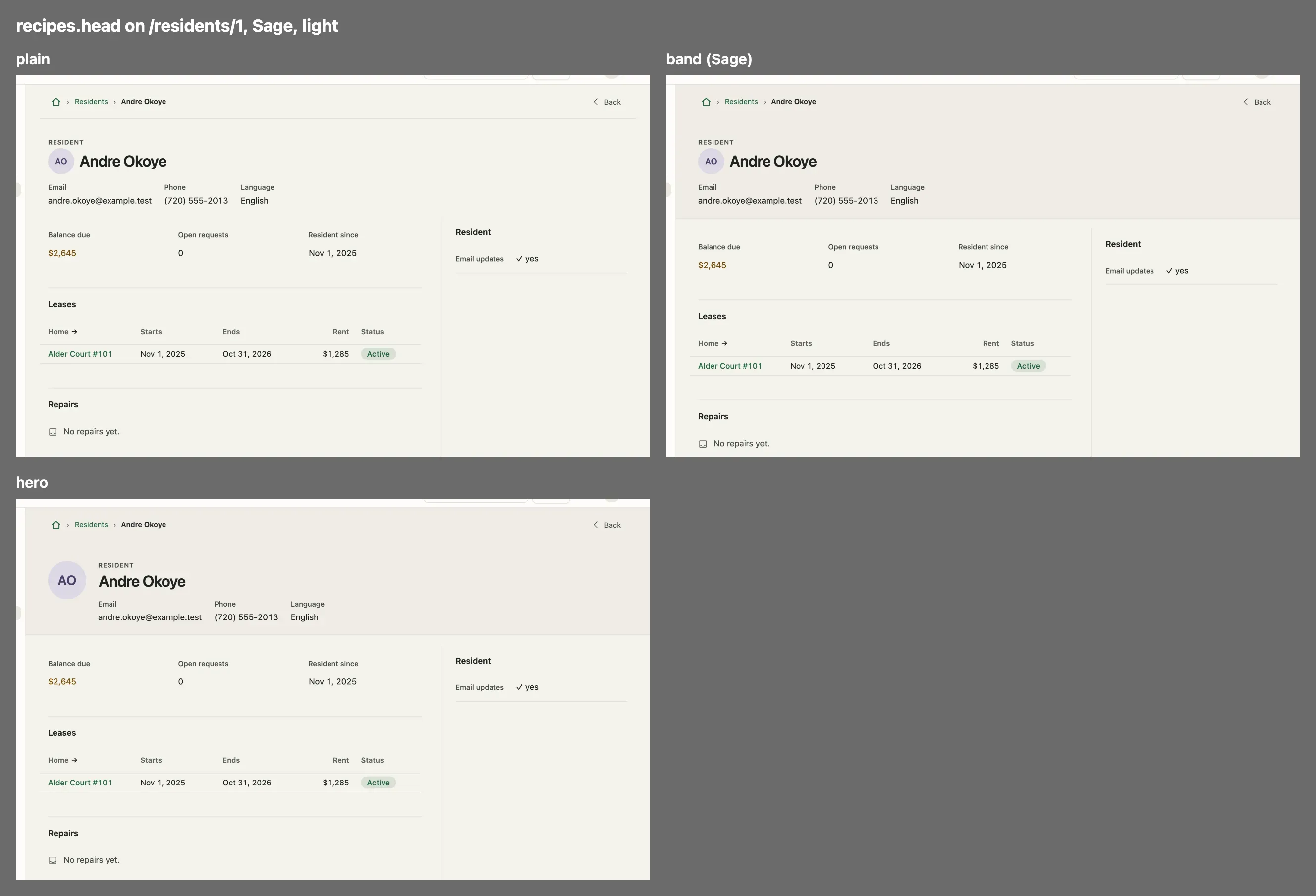This screenshot has width=1316, height=896.
Task: Click the Active status badge in hero panel
Action: 378,783
